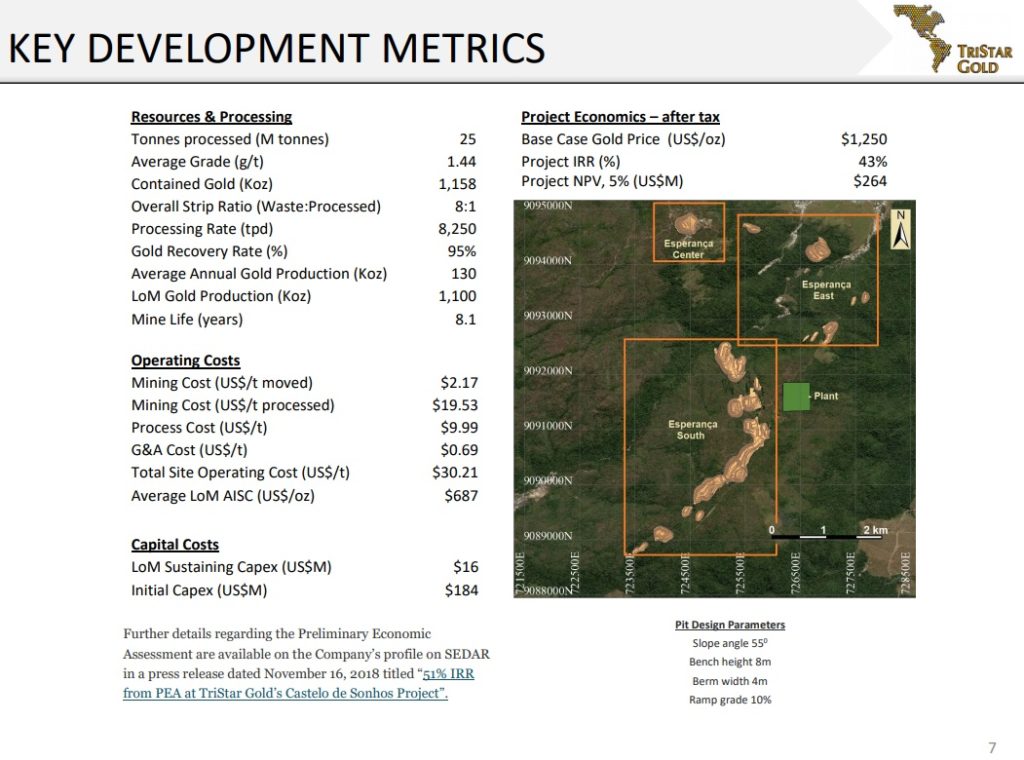Click the Overall Strip Ratio value 8:1
The width and height of the screenshot is (1024, 760).
point(466,206)
